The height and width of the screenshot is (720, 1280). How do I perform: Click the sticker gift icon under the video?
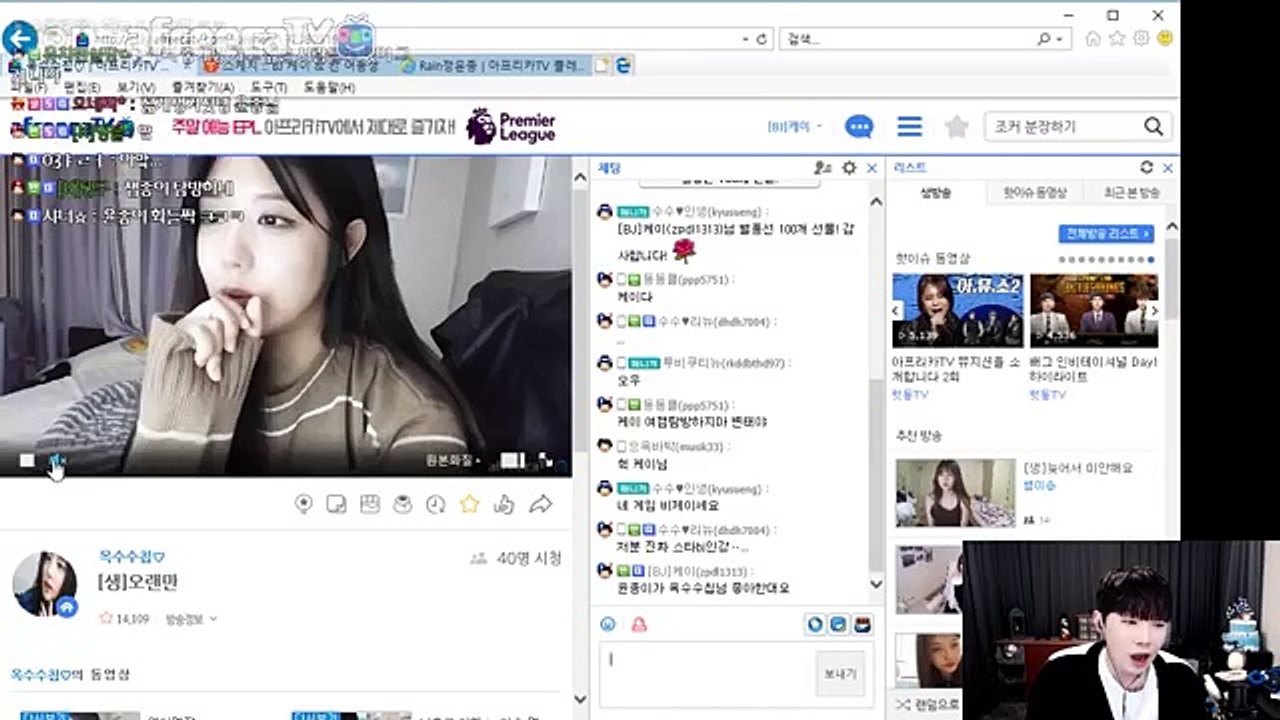click(337, 504)
